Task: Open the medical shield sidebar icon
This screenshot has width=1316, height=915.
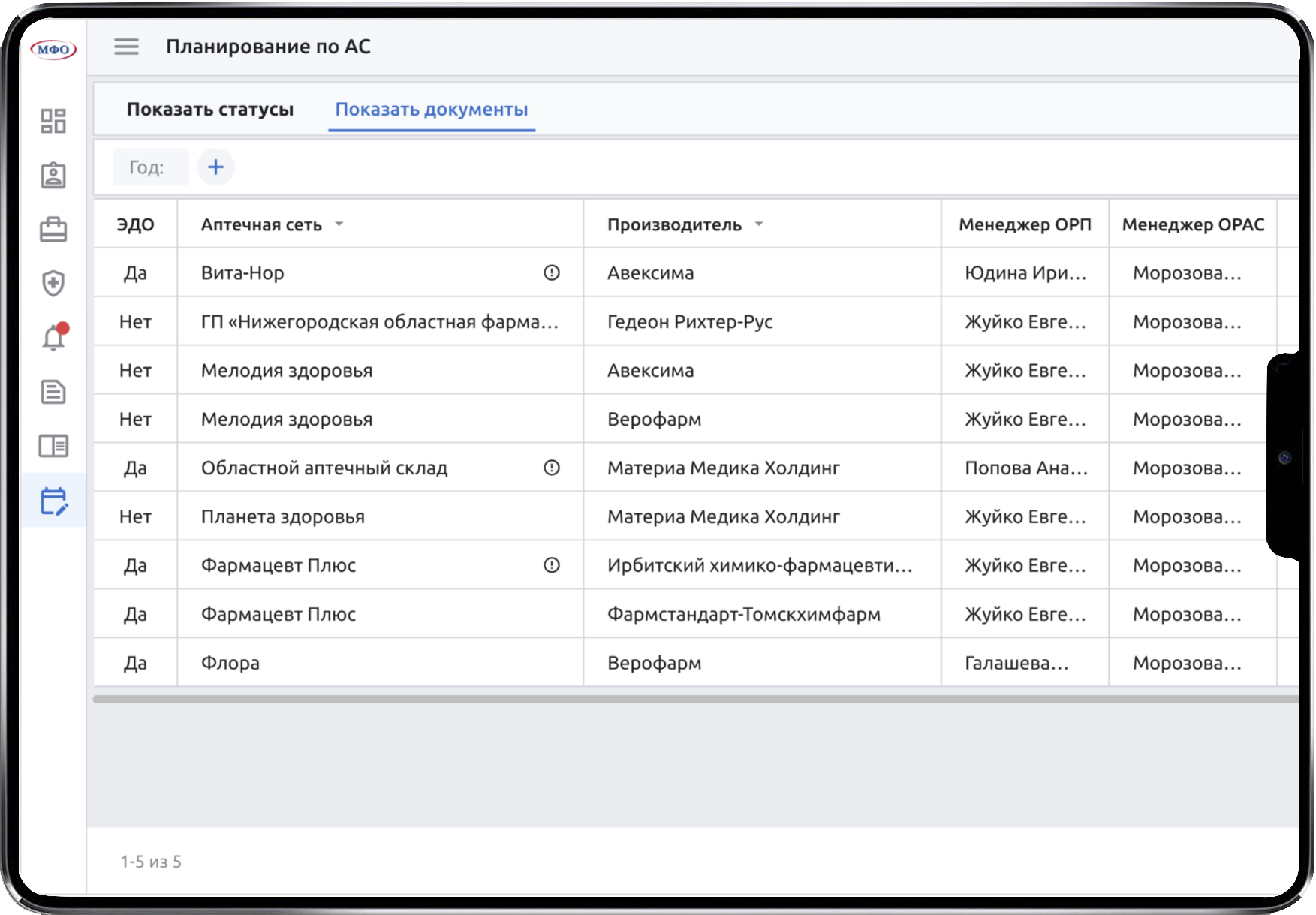Action: (x=53, y=284)
